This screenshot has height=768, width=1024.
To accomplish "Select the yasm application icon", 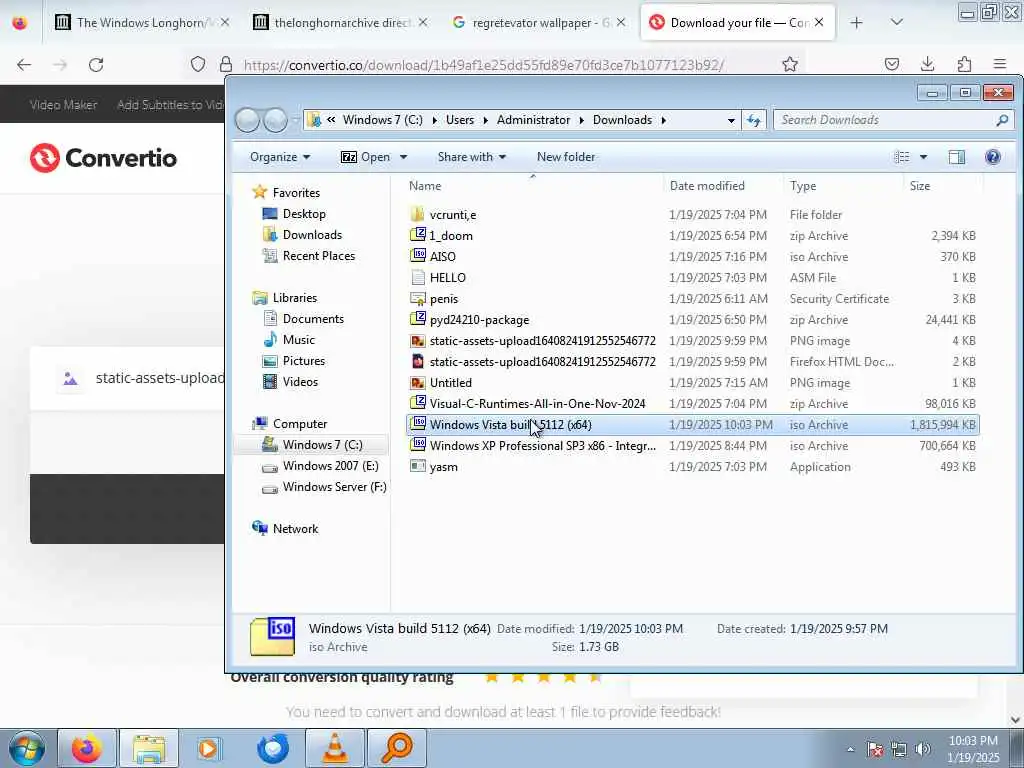I will pos(417,466).
